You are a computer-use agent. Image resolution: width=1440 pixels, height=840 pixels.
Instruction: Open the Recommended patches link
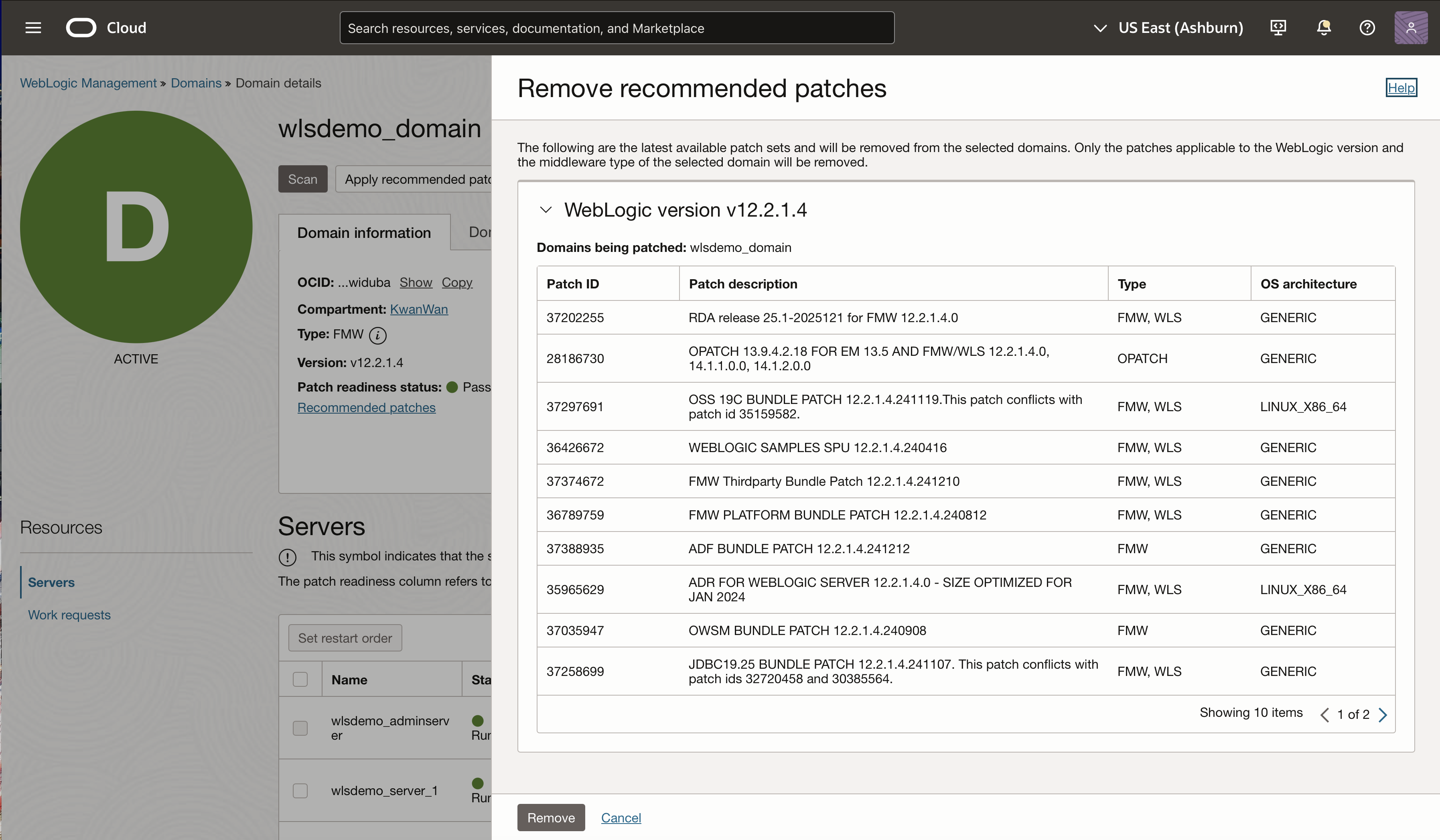click(366, 408)
